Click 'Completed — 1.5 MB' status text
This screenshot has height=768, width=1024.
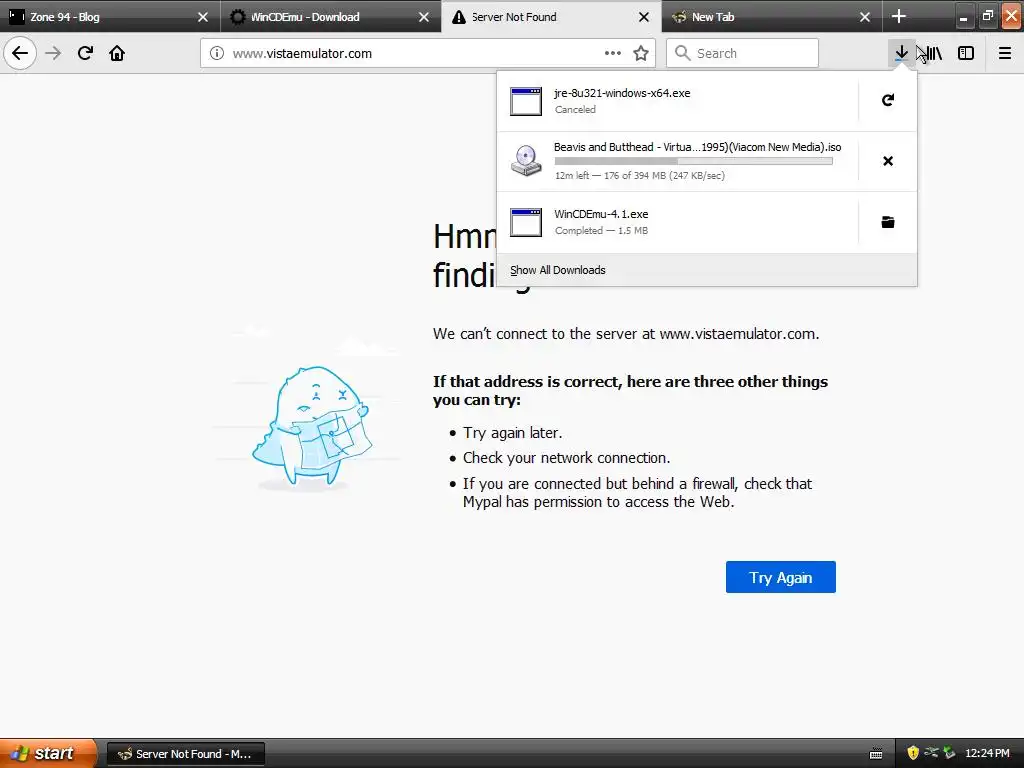[x=601, y=231]
